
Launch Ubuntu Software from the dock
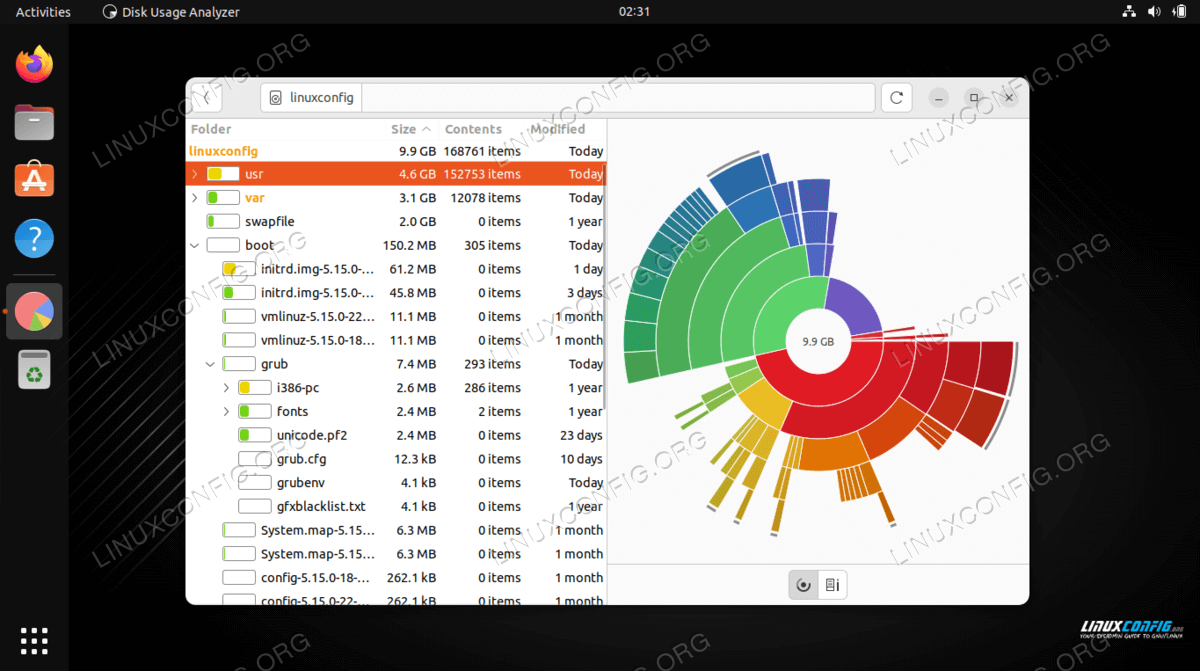pyautogui.click(x=34, y=181)
